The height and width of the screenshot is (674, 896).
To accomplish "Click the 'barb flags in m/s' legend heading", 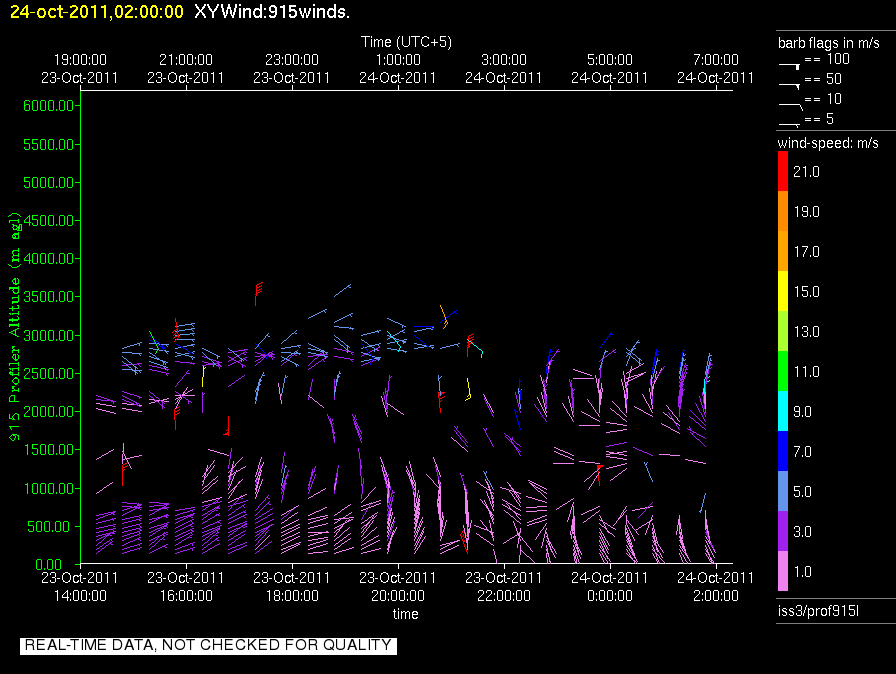I will tap(829, 43).
